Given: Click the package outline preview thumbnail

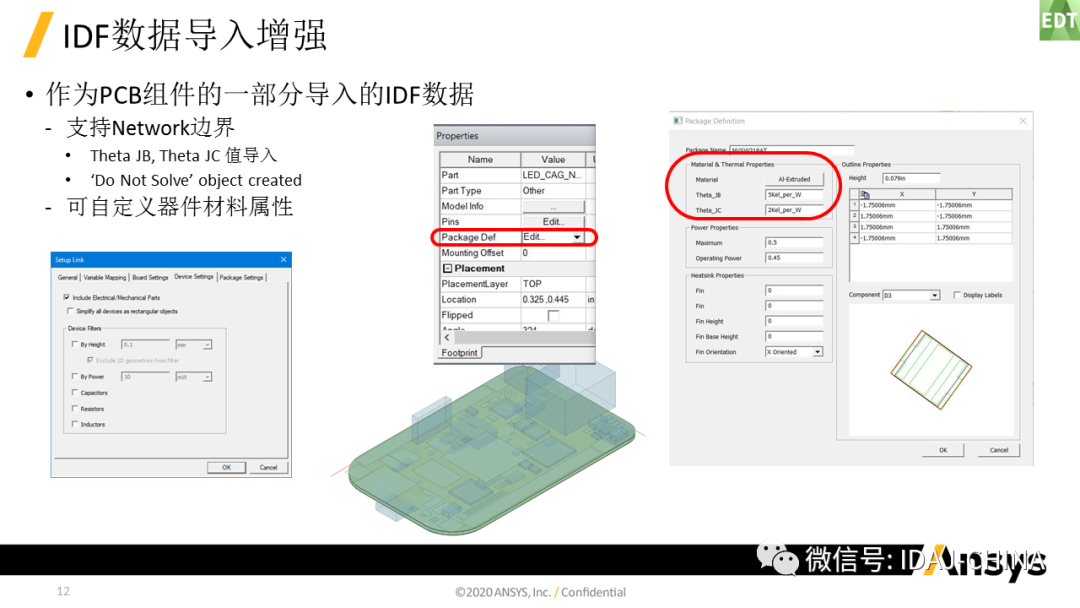Looking at the screenshot, I should 931,370.
